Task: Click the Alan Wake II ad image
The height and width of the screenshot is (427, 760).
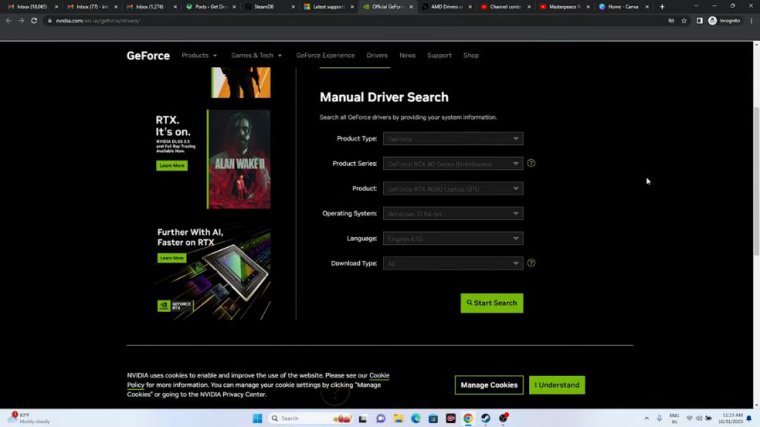Action: (x=238, y=159)
